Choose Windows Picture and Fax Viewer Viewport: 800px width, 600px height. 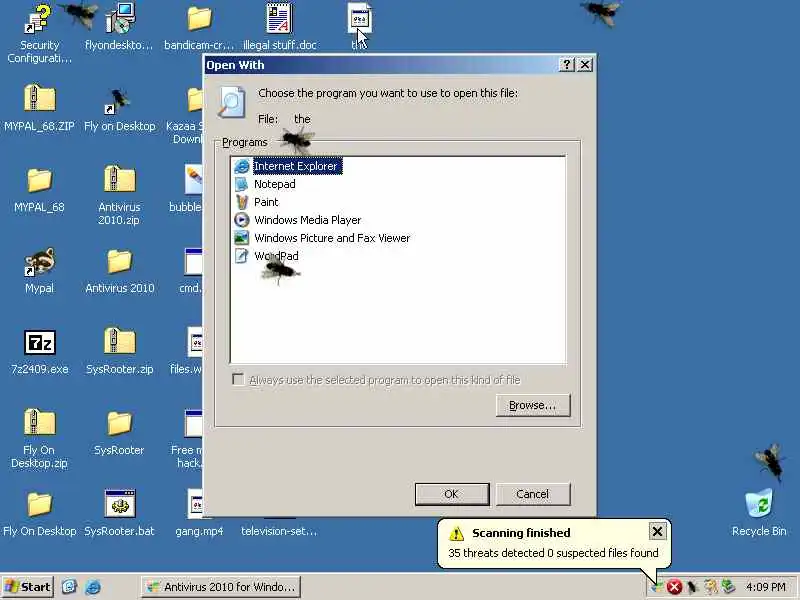322,238
